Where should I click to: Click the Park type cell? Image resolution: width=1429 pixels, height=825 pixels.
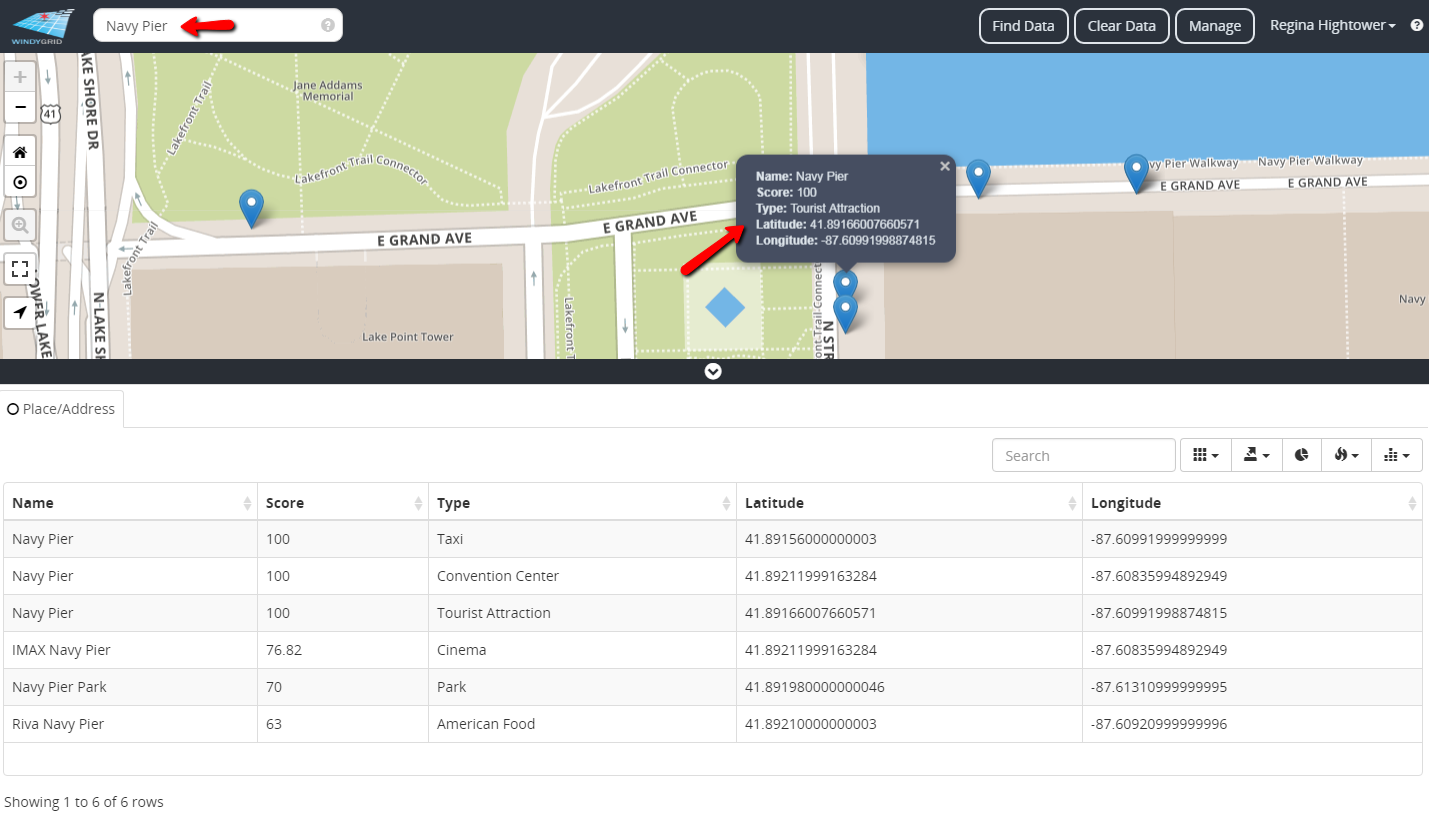[x=583, y=687]
